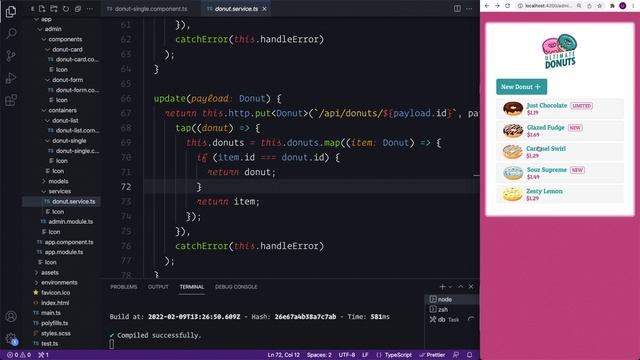Expand the models folder

click(x=58, y=181)
